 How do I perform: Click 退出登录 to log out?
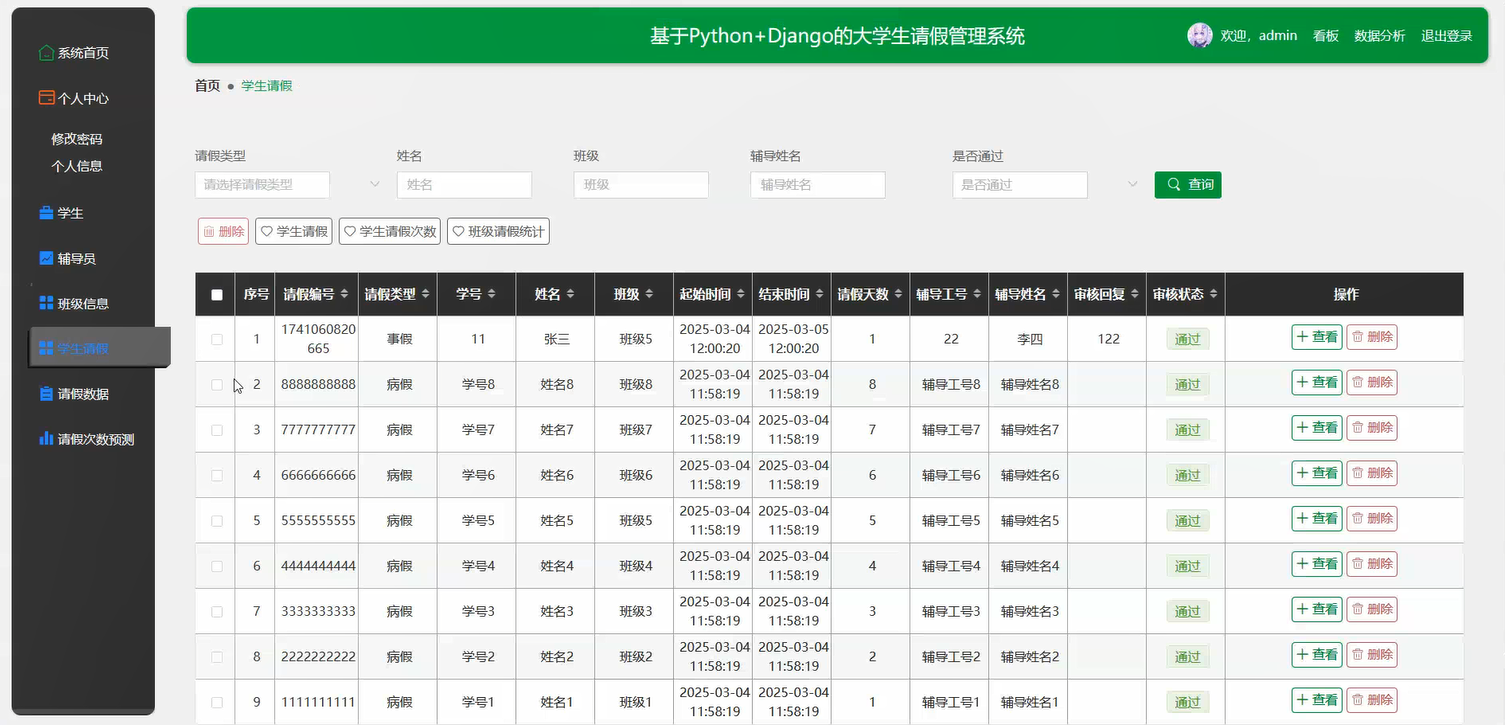point(1447,35)
